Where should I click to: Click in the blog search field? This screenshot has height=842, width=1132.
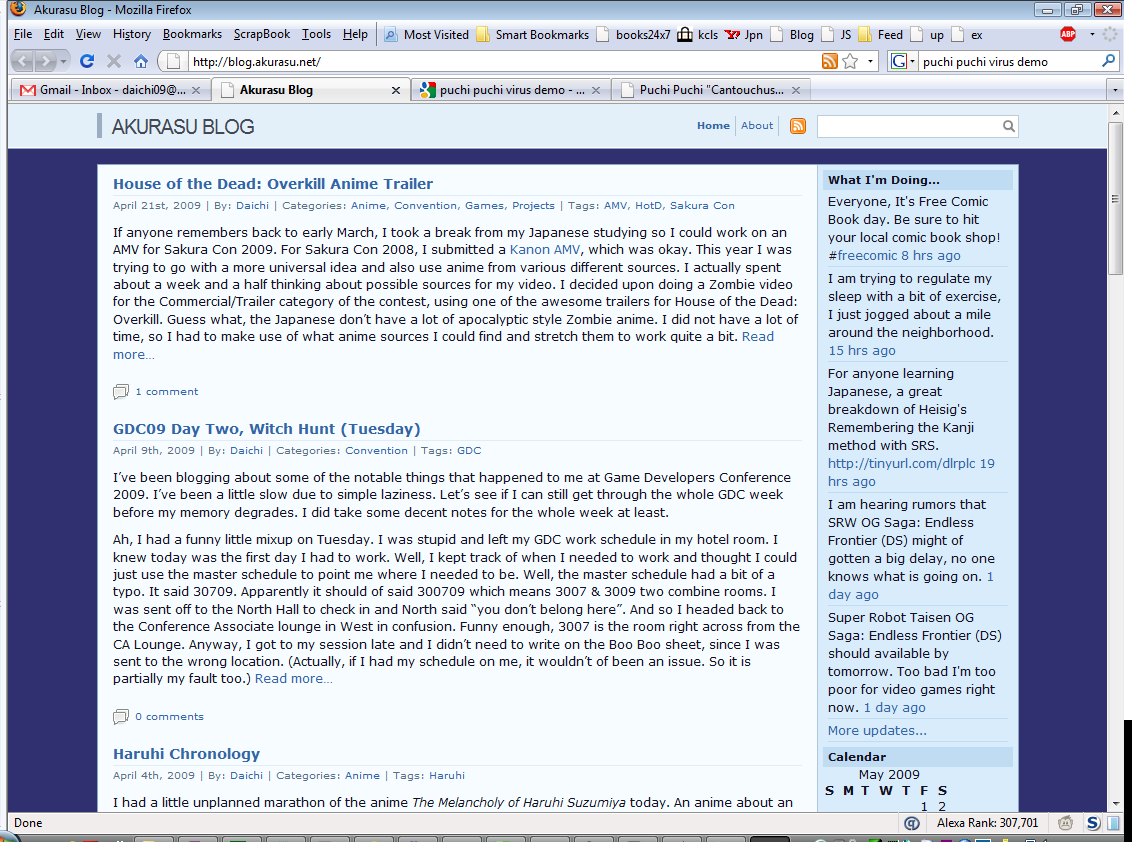(x=908, y=126)
